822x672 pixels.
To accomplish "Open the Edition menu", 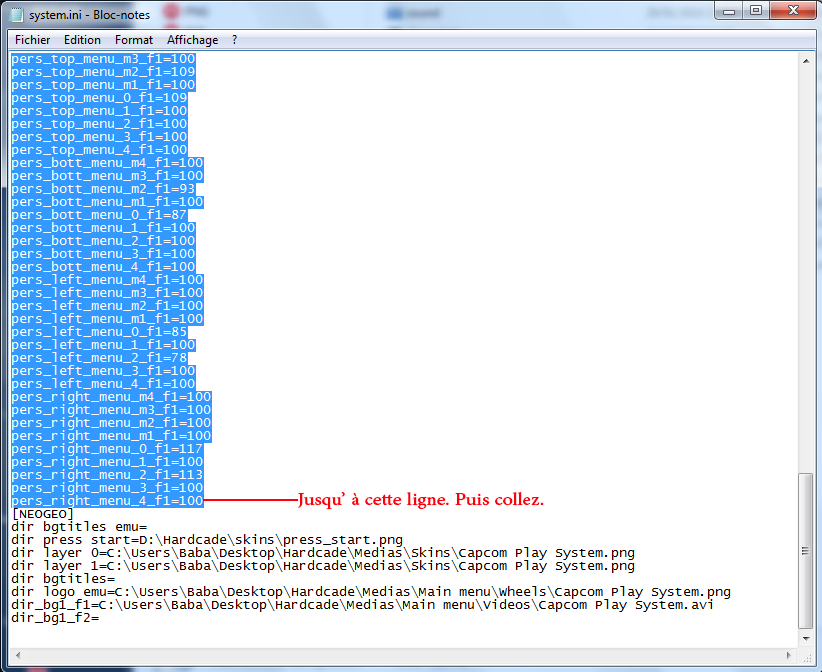I will click(82, 40).
